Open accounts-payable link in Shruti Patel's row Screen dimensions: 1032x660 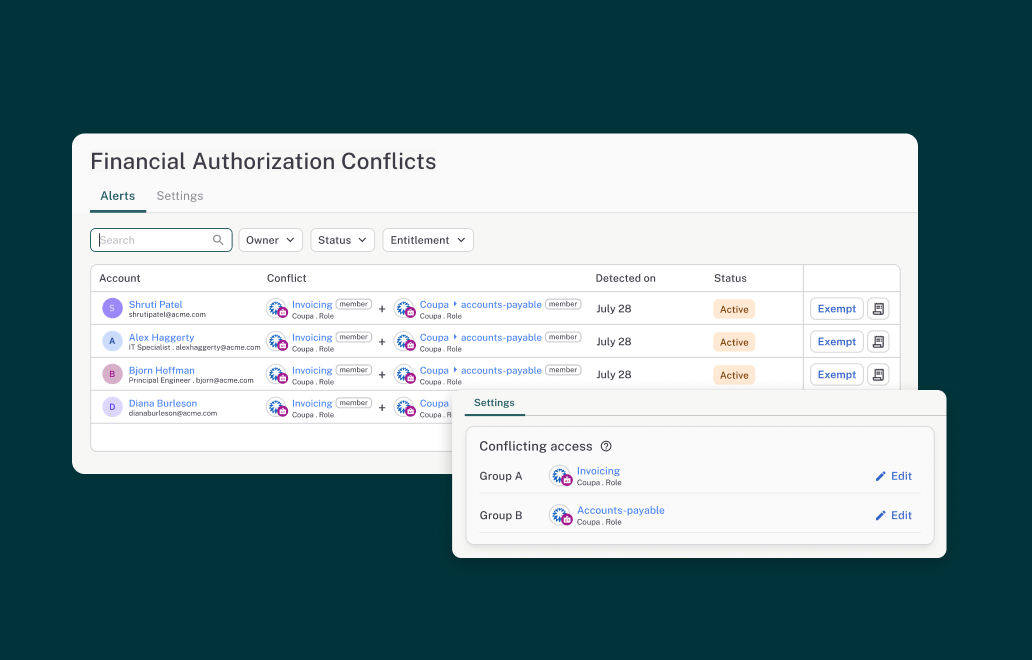click(x=501, y=305)
